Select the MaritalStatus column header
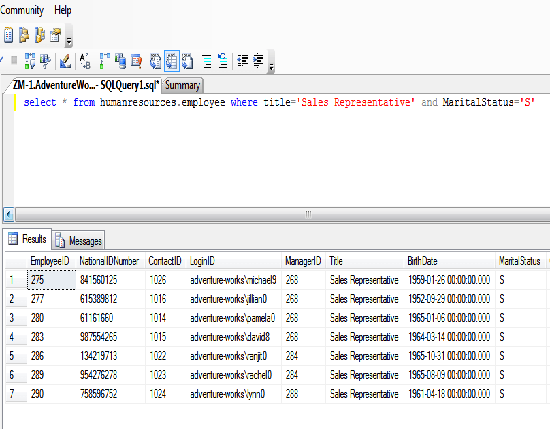Screen dimensions: 550x429 (520, 261)
